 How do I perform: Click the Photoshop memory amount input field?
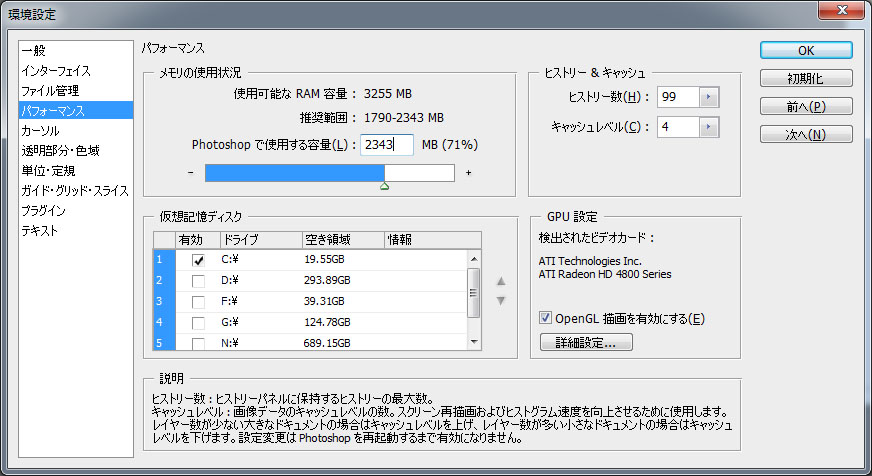(x=386, y=145)
